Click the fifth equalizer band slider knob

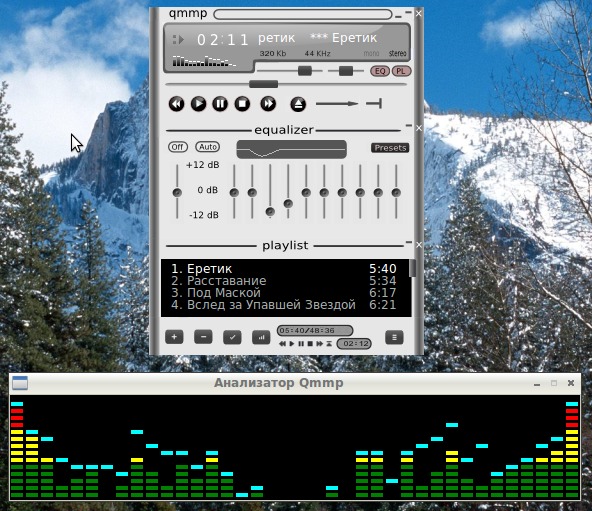pyautogui.click(x=306, y=193)
